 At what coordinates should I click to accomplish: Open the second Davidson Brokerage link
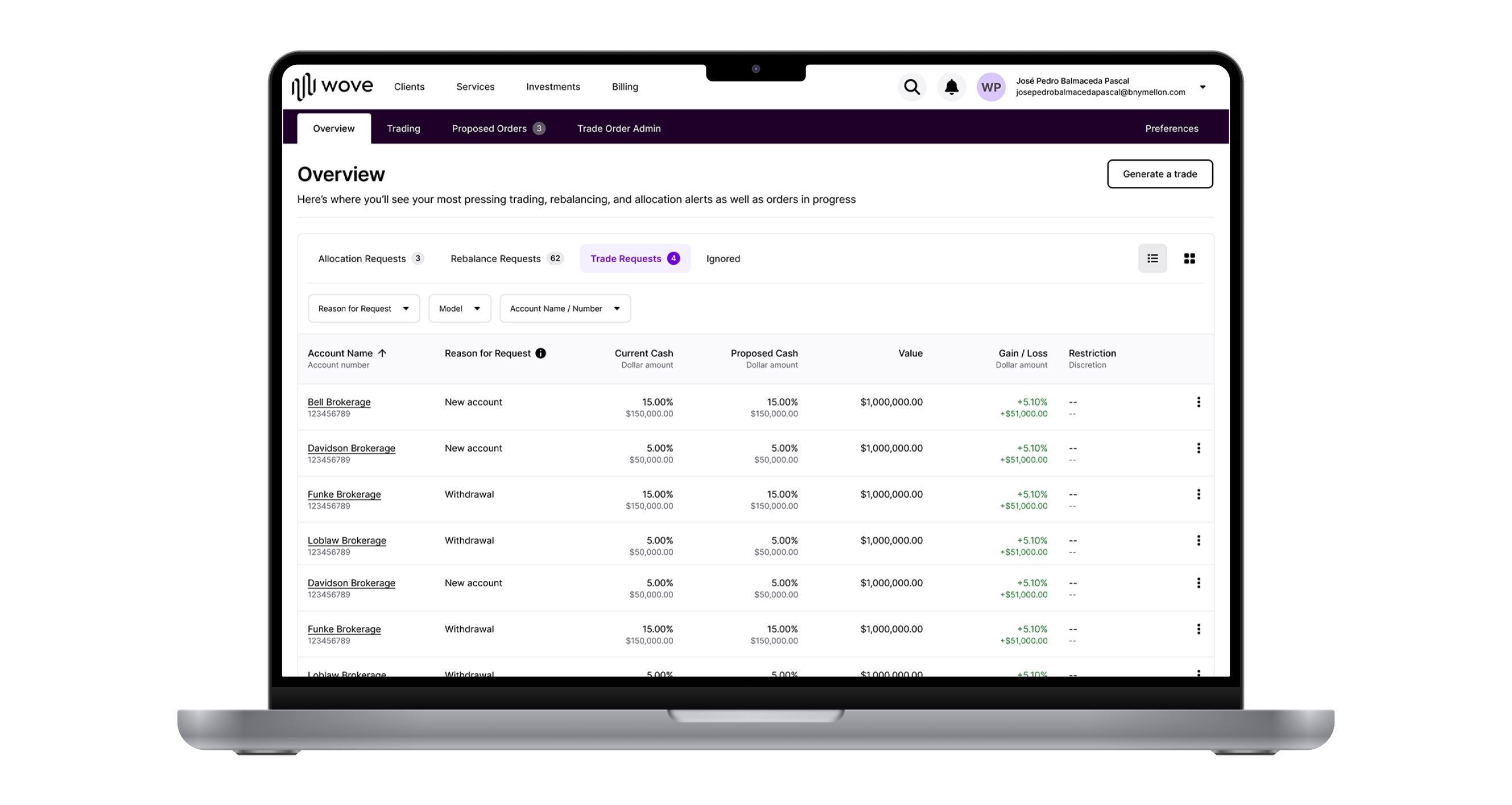(x=352, y=583)
